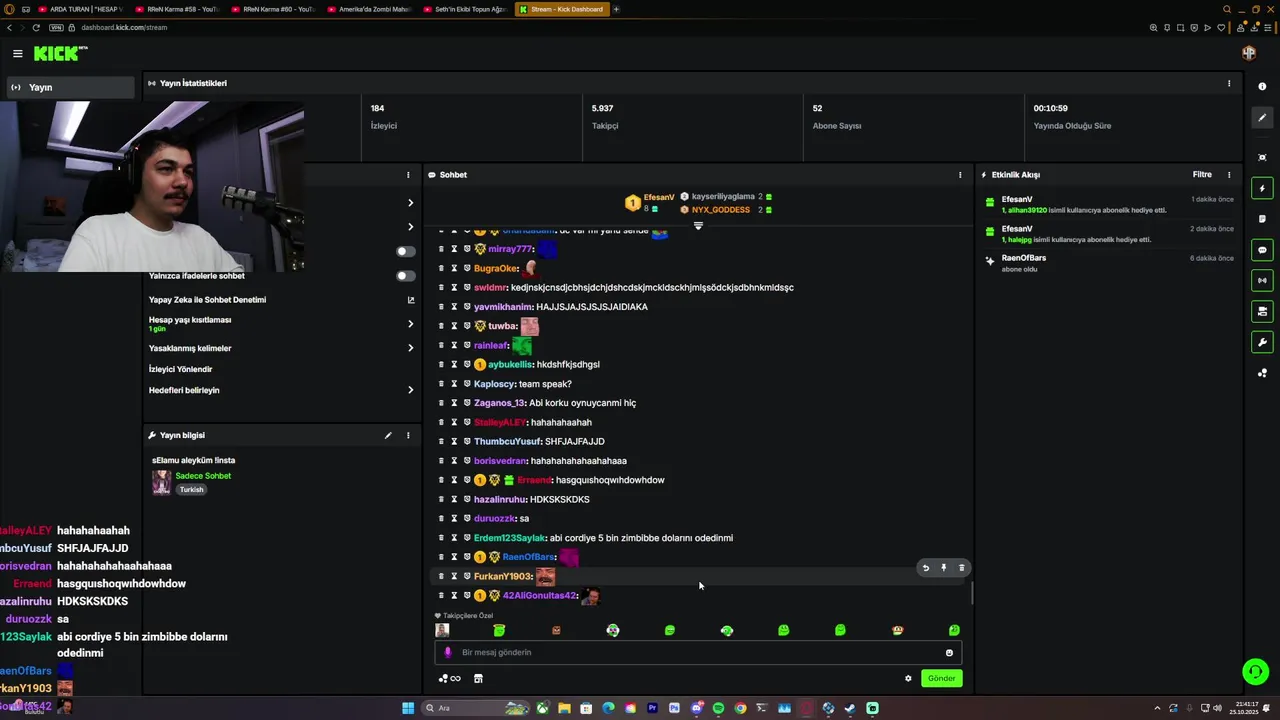
Task: Switch to RReN Karma #80 tab
Action: 272,9
